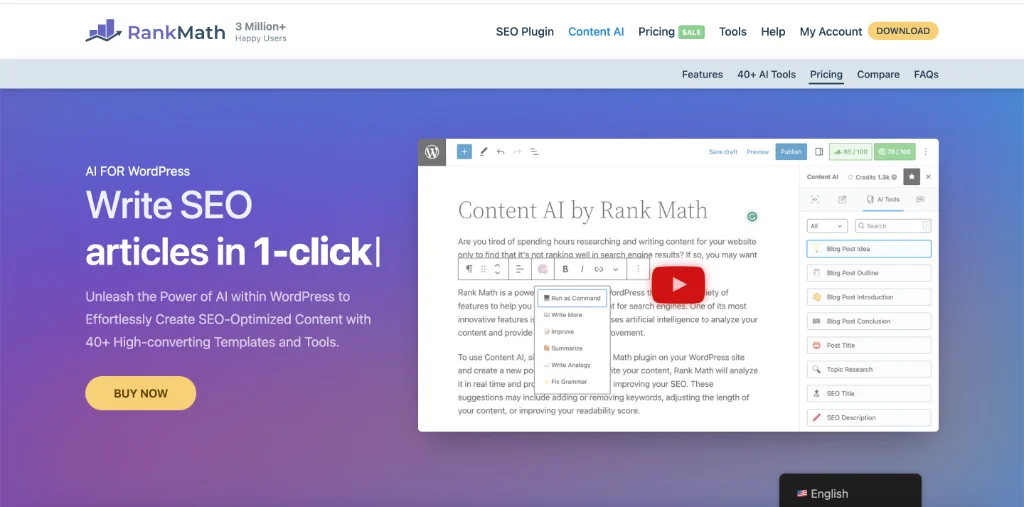Click the drag handle dots icon
This screenshot has height=507, width=1024.
click(x=484, y=269)
